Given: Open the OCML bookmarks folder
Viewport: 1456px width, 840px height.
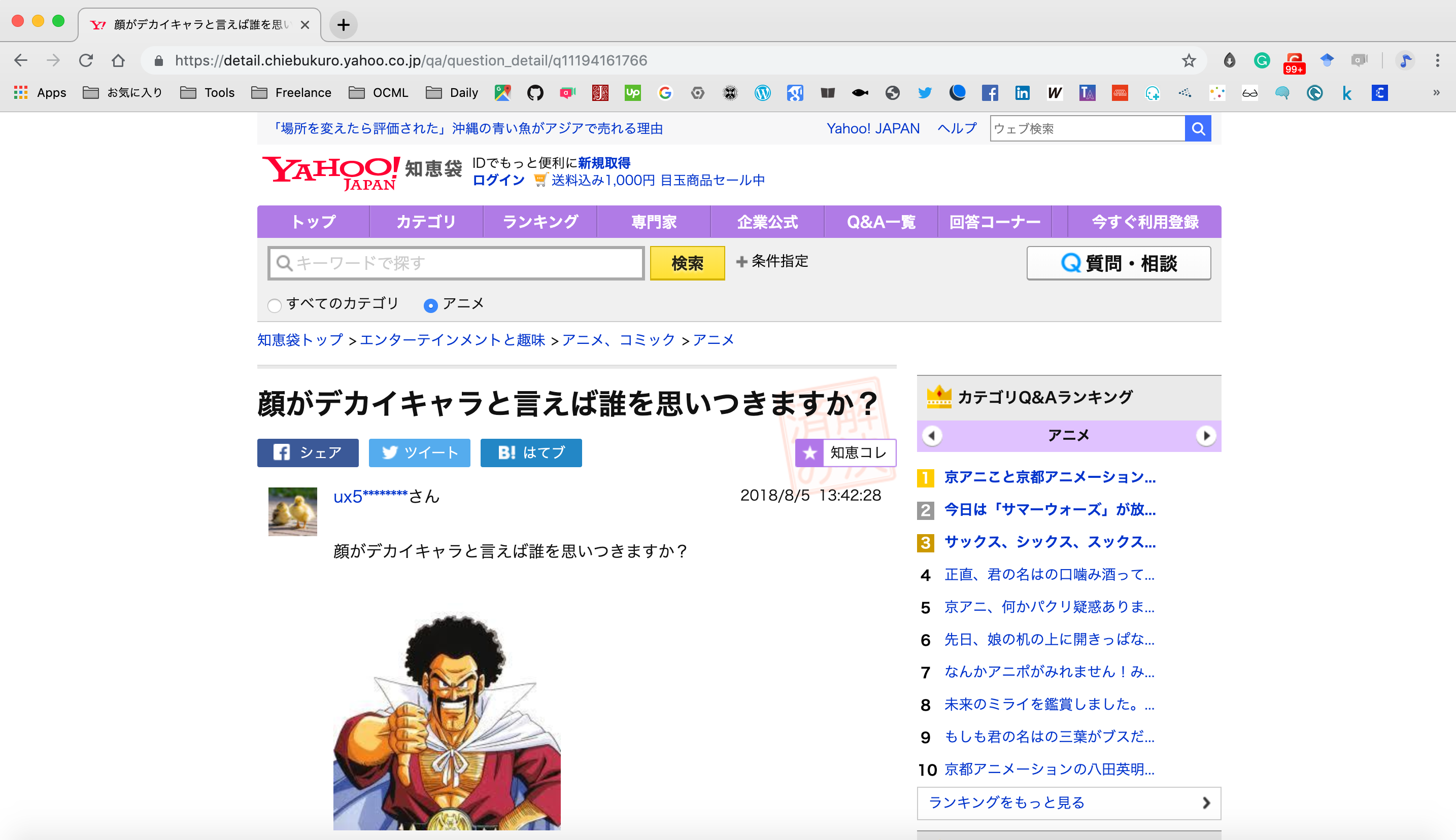Looking at the screenshot, I should [379, 92].
